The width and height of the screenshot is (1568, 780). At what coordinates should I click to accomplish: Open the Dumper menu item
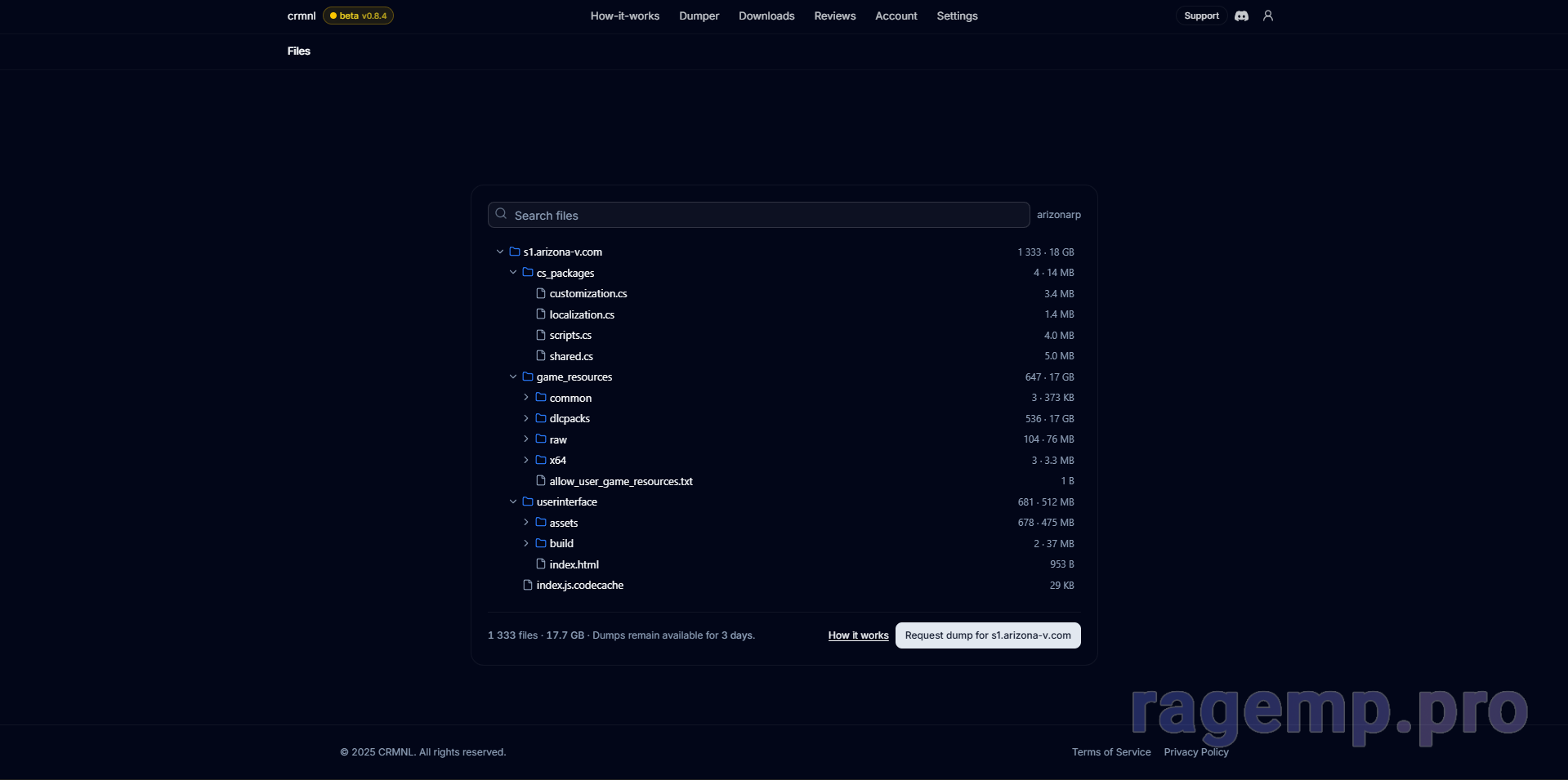pyautogui.click(x=699, y=16)
